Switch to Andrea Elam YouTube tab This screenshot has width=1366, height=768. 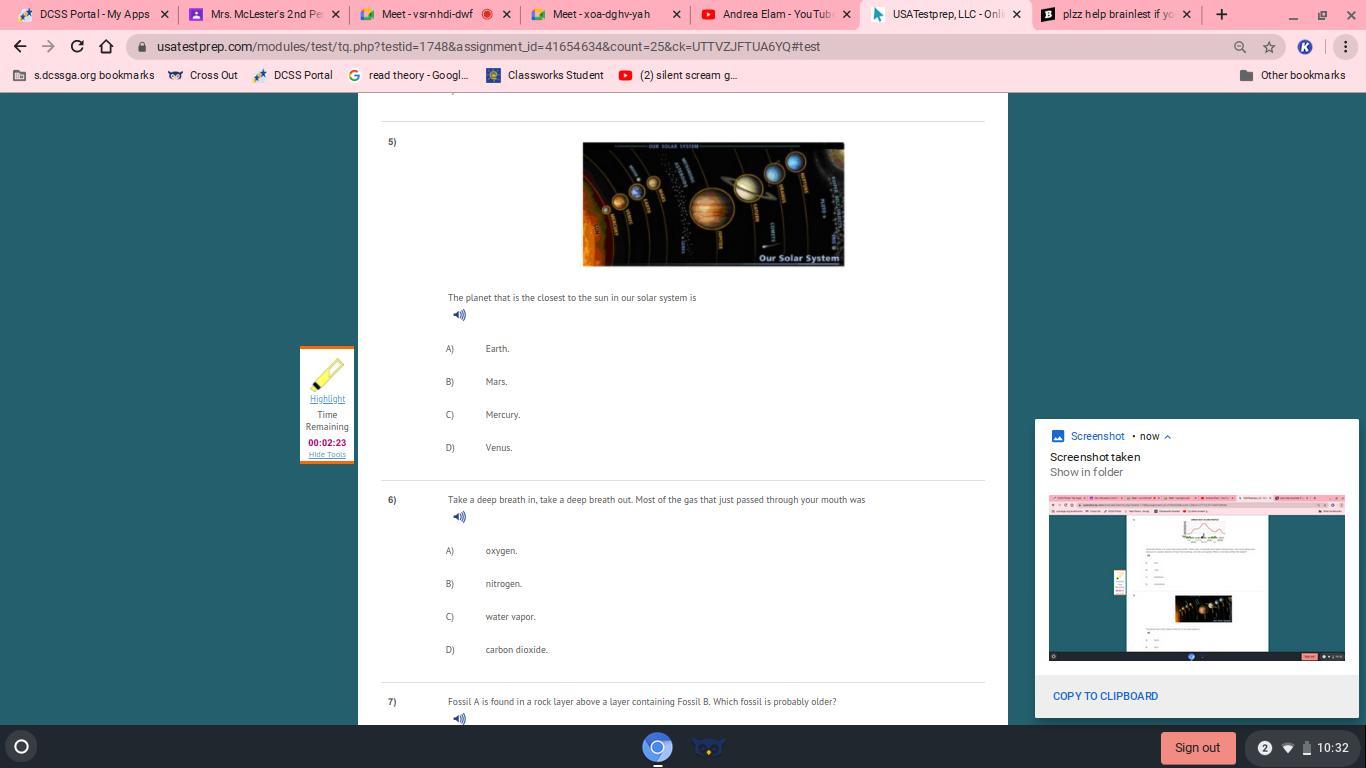pyautogui.click(x=776, y=15)
